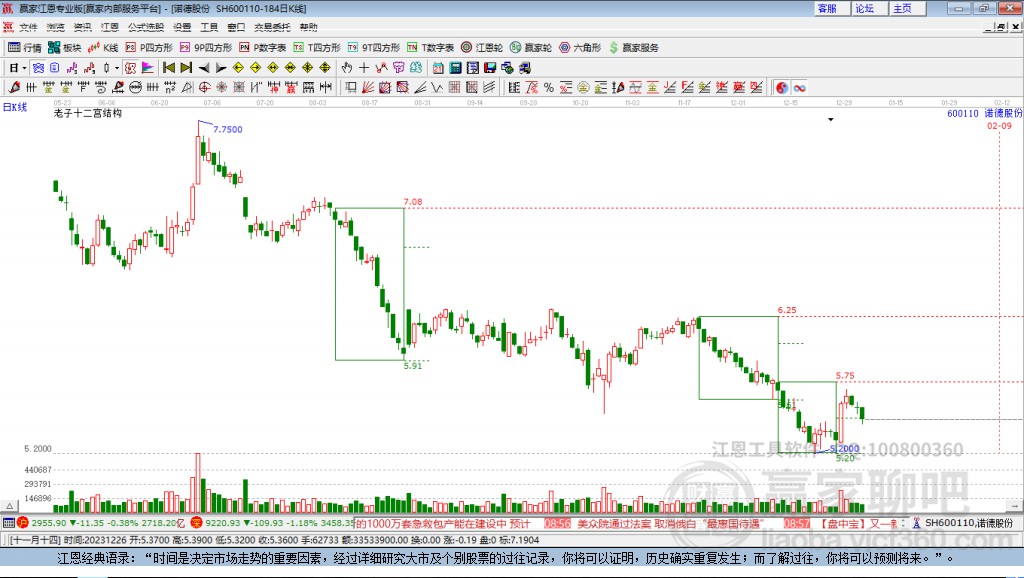Expand the 日 period dropdown
The width and height of the screenshot is (1024, 578).
(24, 68)
